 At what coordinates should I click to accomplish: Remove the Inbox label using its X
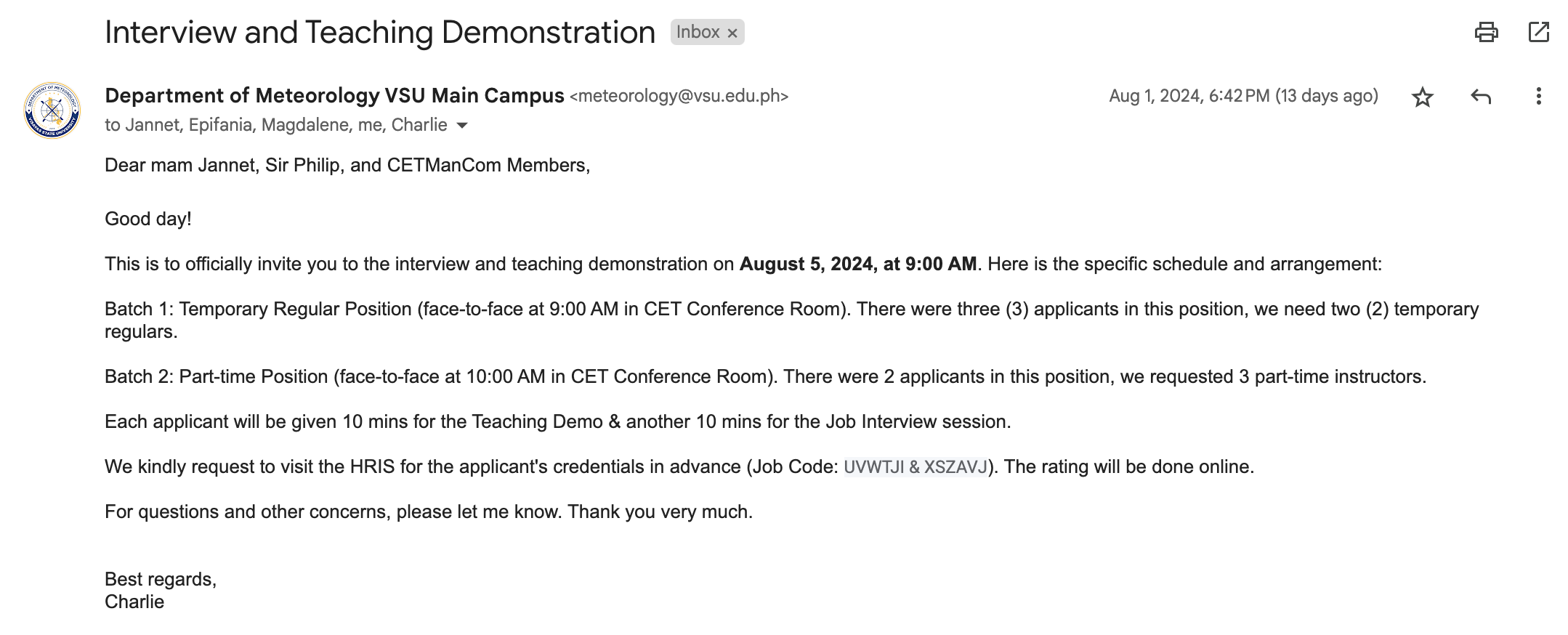tap(732, 33)
